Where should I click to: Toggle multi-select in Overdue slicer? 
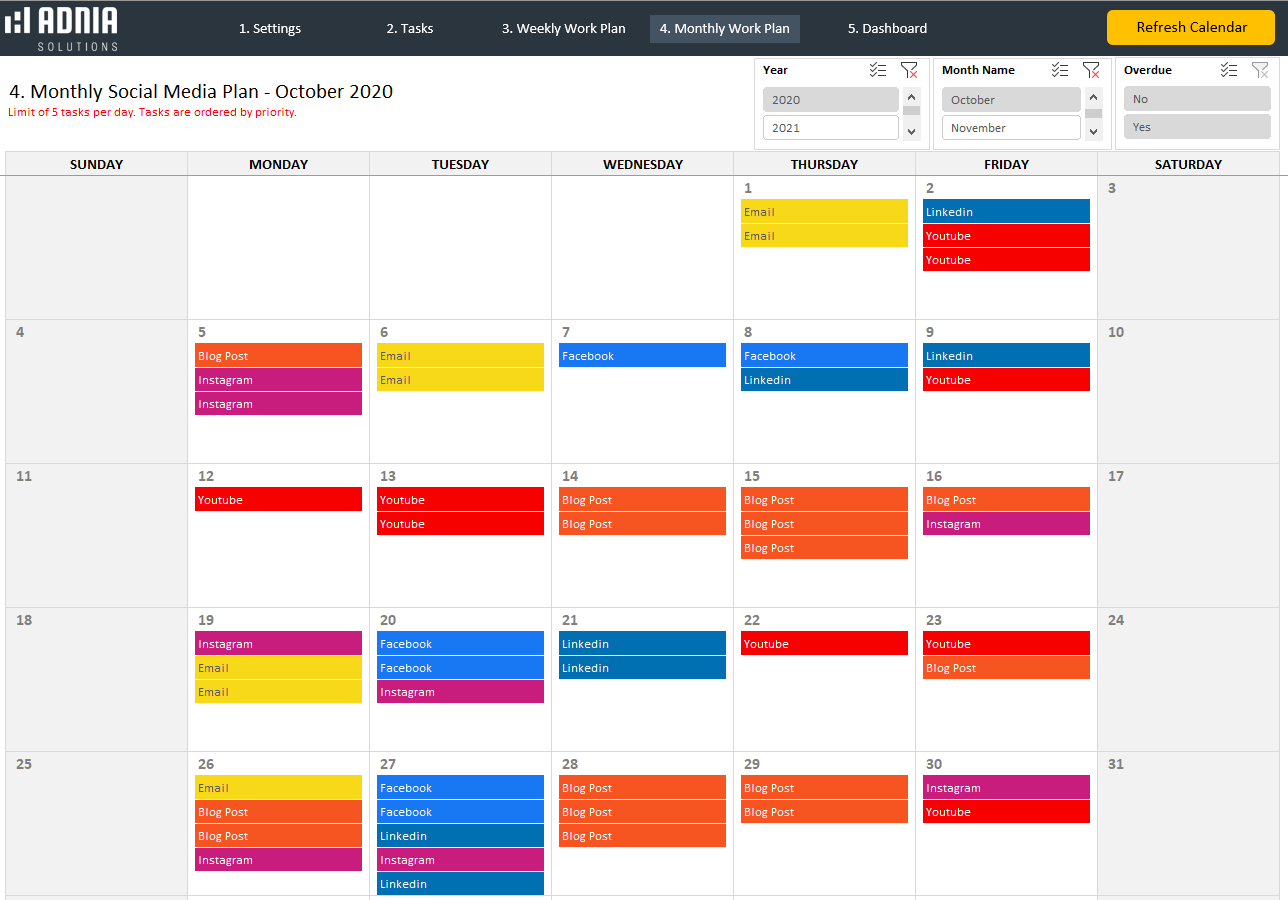click(x=1229, y=70)
